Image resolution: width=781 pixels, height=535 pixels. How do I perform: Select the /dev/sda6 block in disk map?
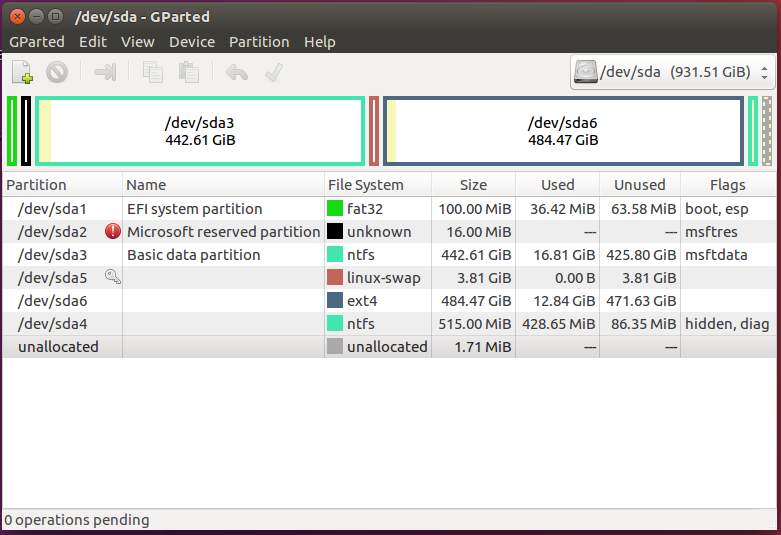point(563,131)
